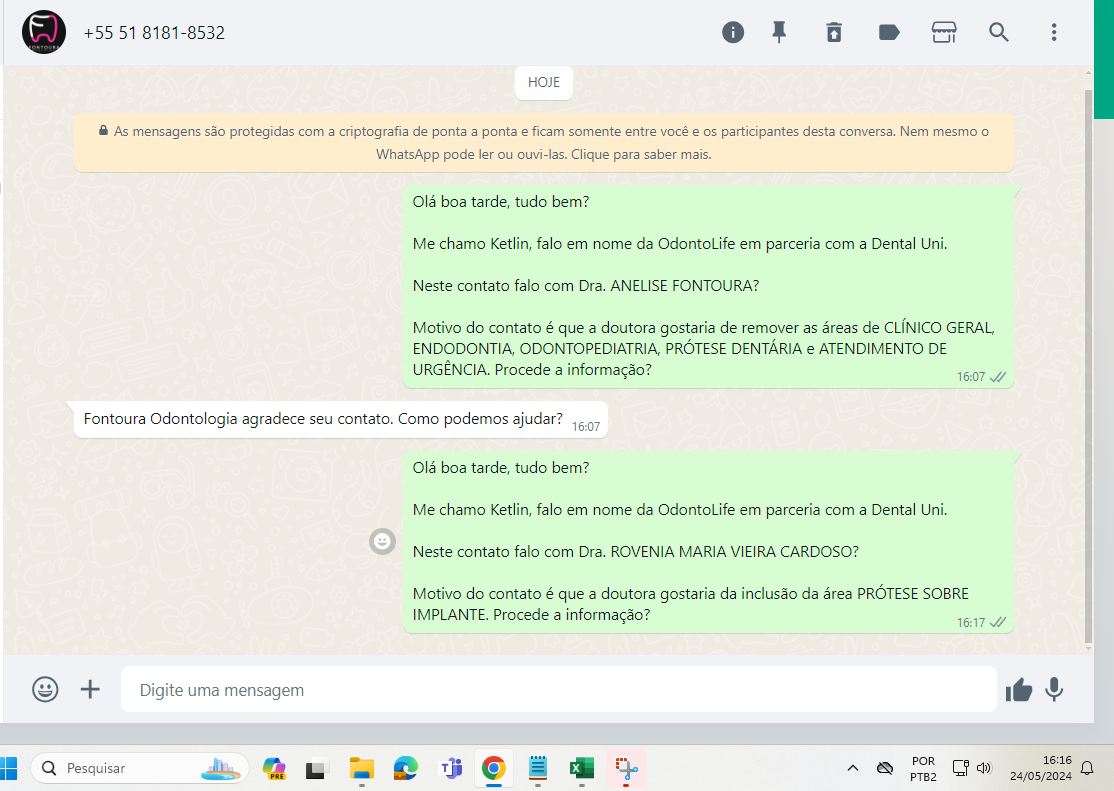Screen dimensions: 1114x791
Task: Open Microsoft Edge from taskbar
Action: click(x=406, y=768)
